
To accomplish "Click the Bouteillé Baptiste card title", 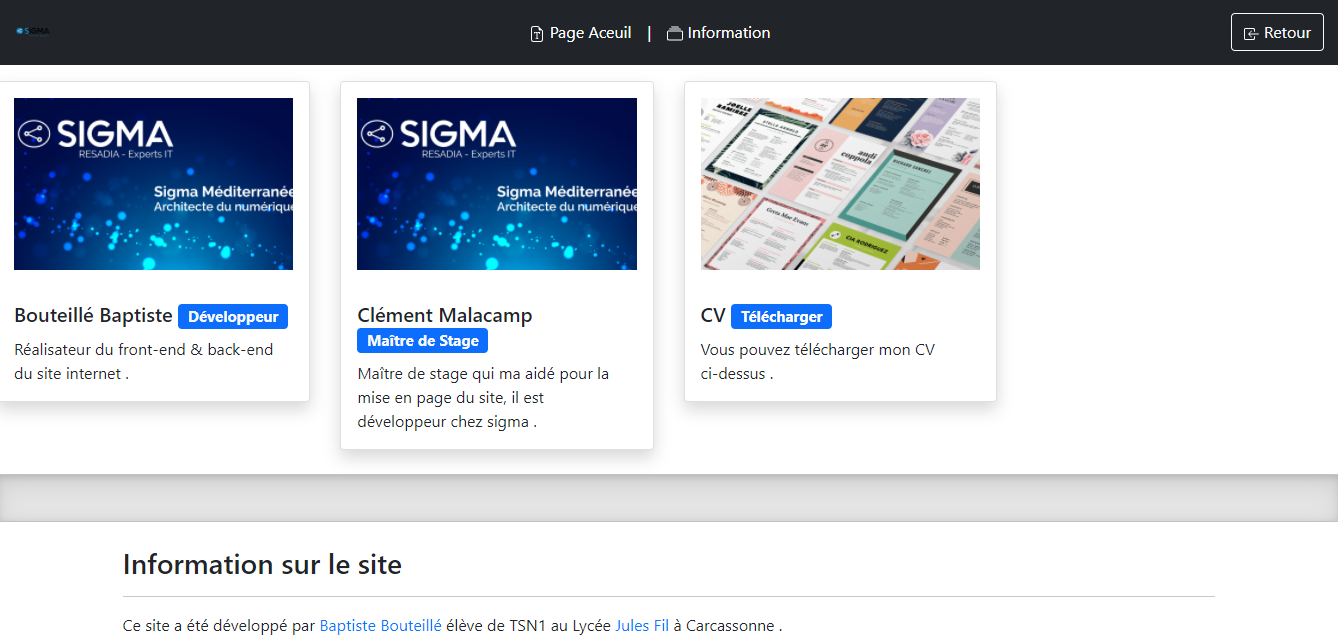I will tap(93, 316).
